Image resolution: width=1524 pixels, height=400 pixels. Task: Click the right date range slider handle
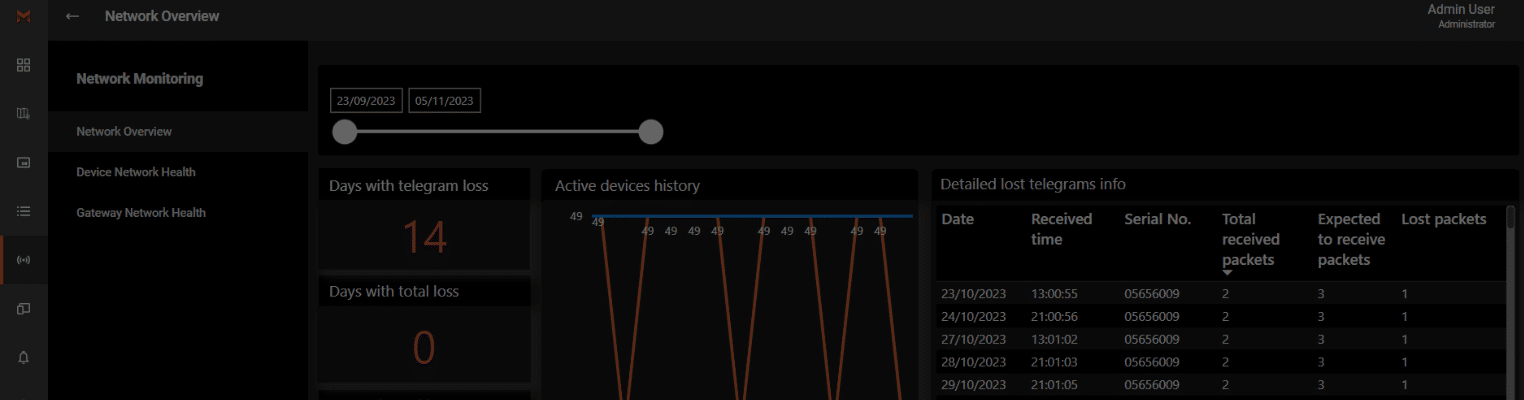651,132
